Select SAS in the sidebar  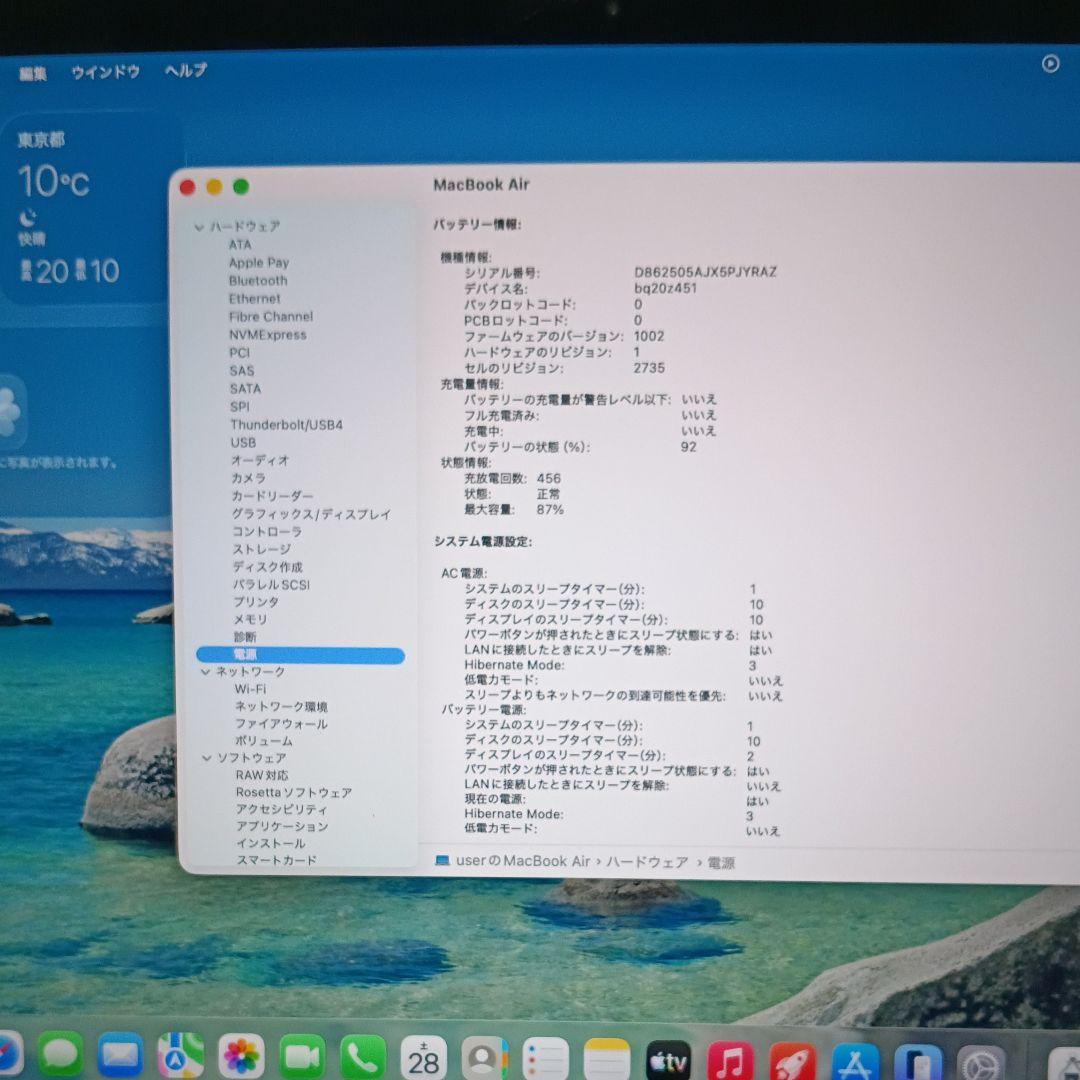click(242, 371)
